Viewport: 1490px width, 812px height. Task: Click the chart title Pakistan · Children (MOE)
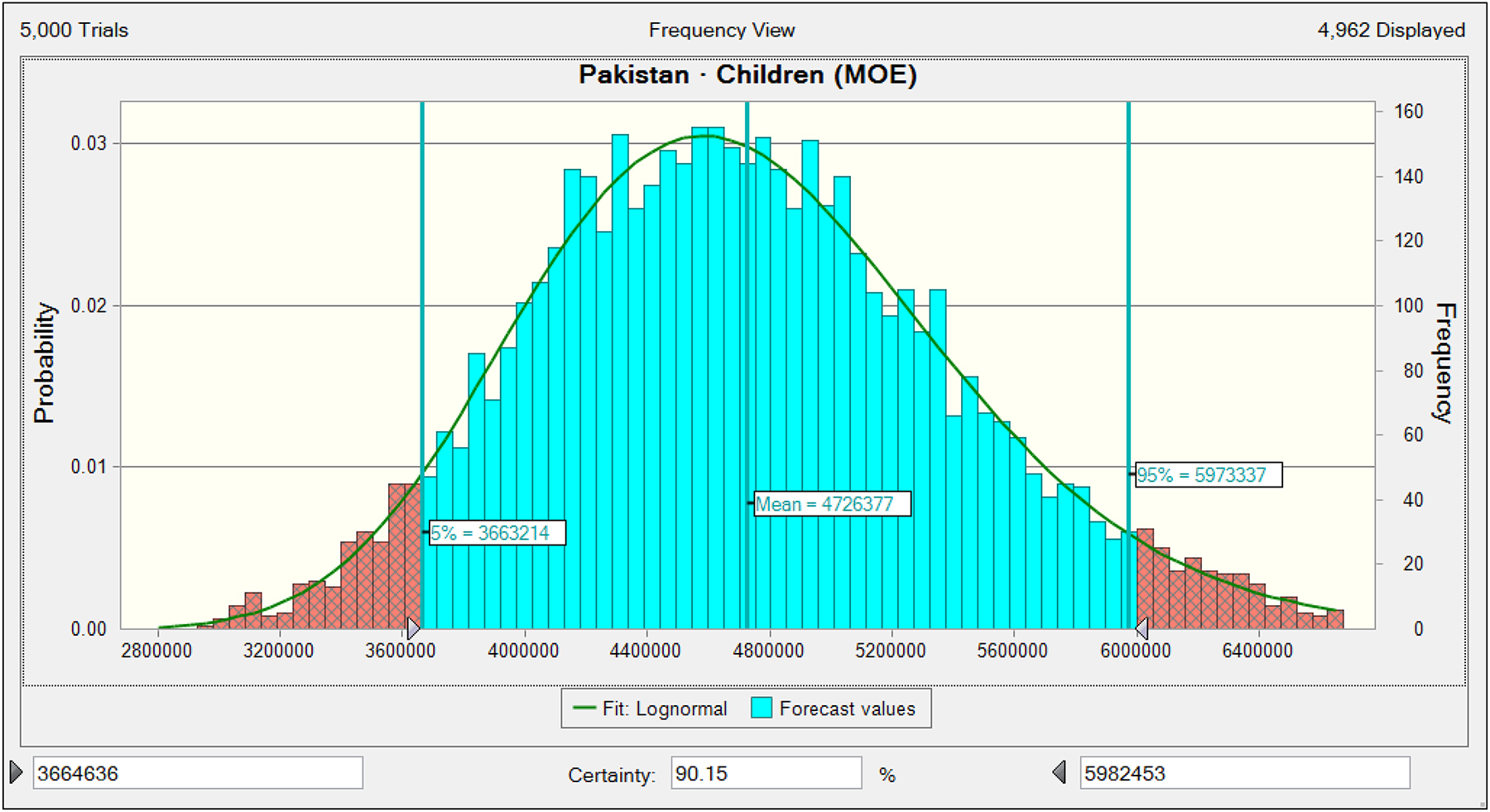747,75
